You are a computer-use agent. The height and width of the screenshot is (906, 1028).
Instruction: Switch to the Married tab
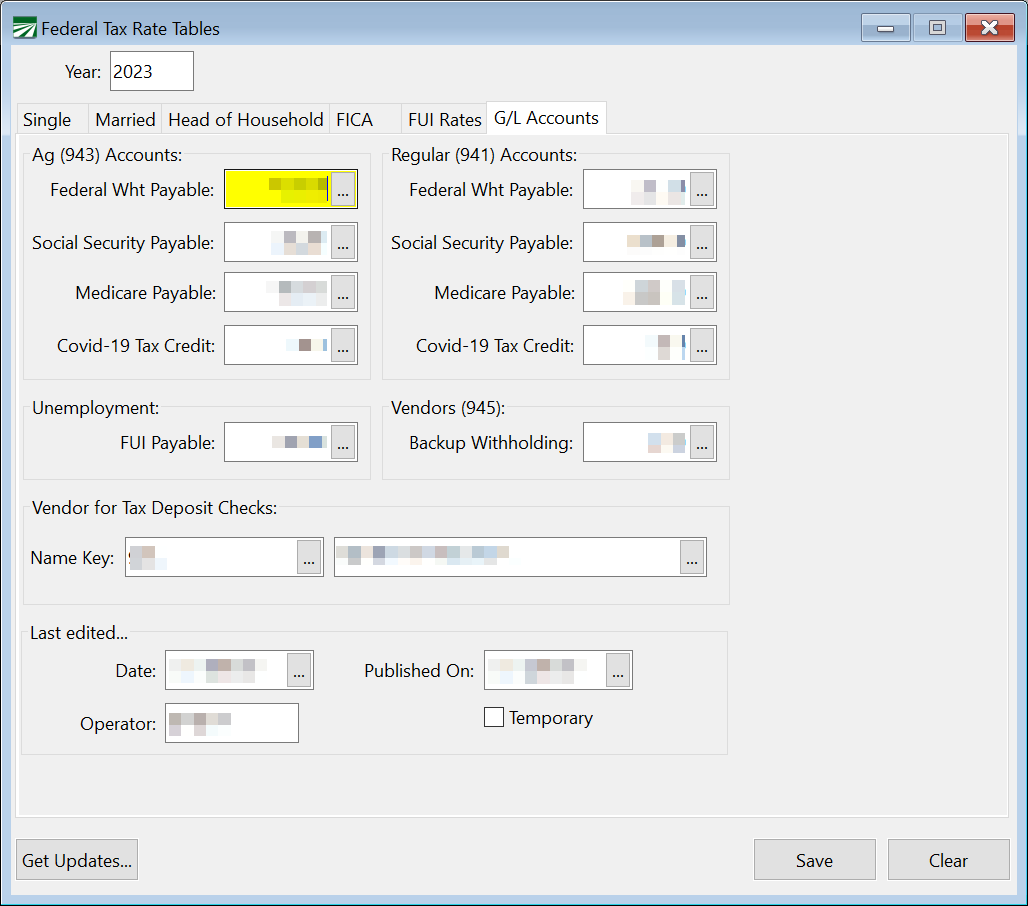pyautogui.click(x=125, y=120)
